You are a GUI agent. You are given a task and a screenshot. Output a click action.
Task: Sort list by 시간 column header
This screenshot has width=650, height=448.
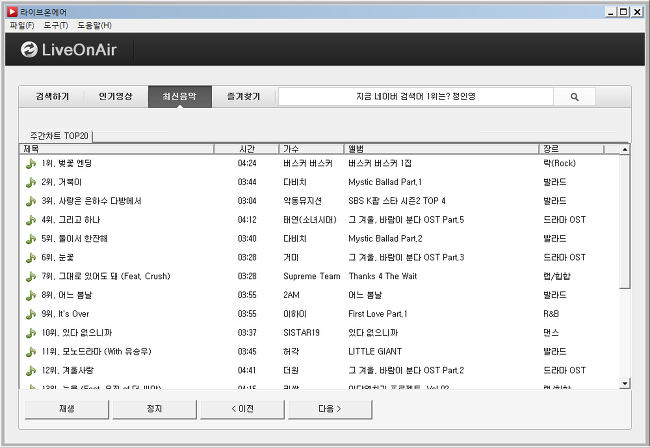tap(247, 149)
